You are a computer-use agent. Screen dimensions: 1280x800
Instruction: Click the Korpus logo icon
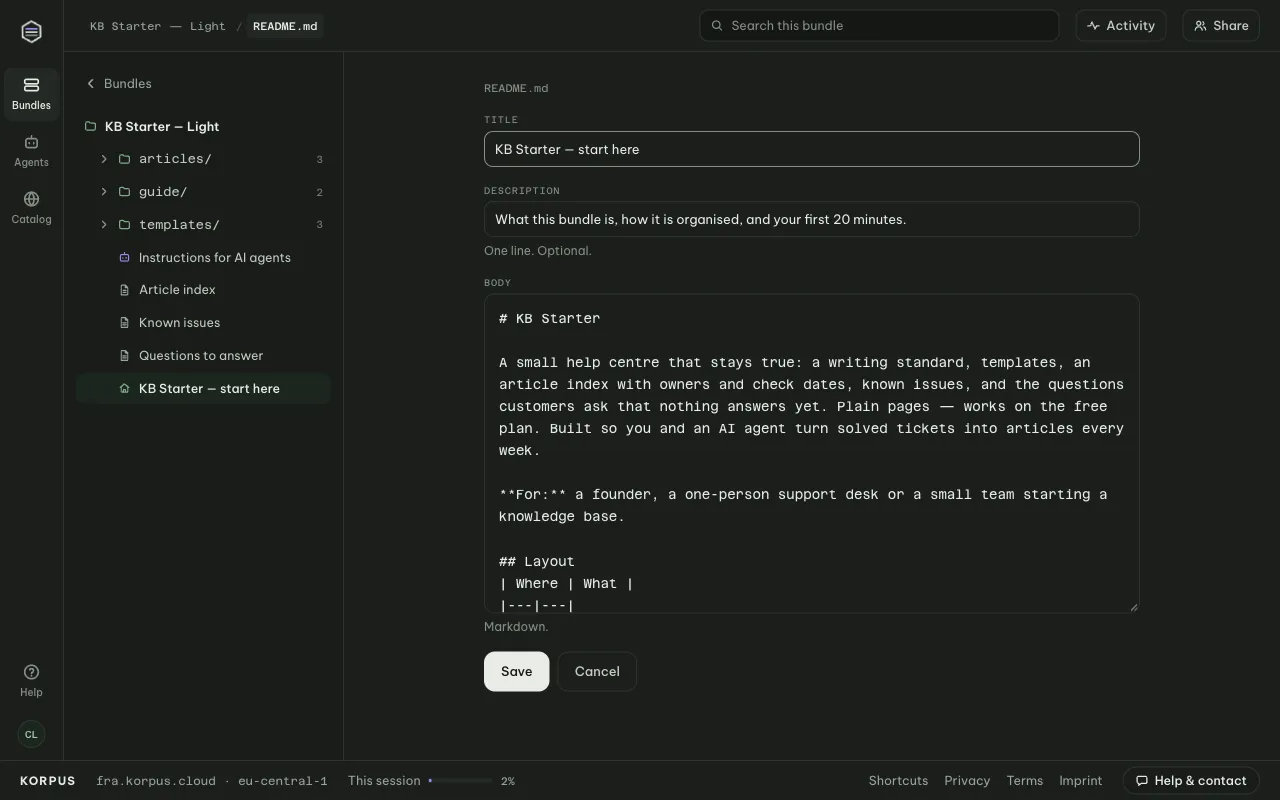[x=31, y=32]
